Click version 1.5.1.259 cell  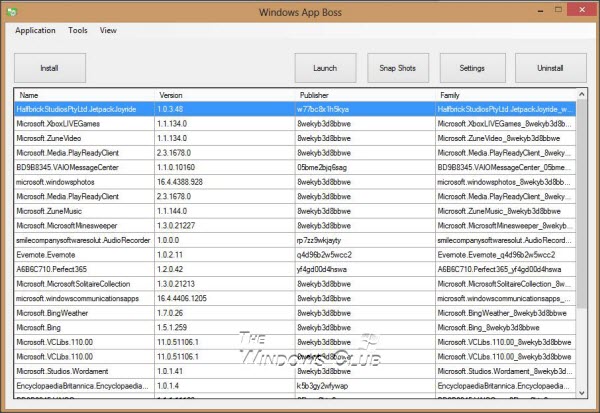click(x=225, y=327)
